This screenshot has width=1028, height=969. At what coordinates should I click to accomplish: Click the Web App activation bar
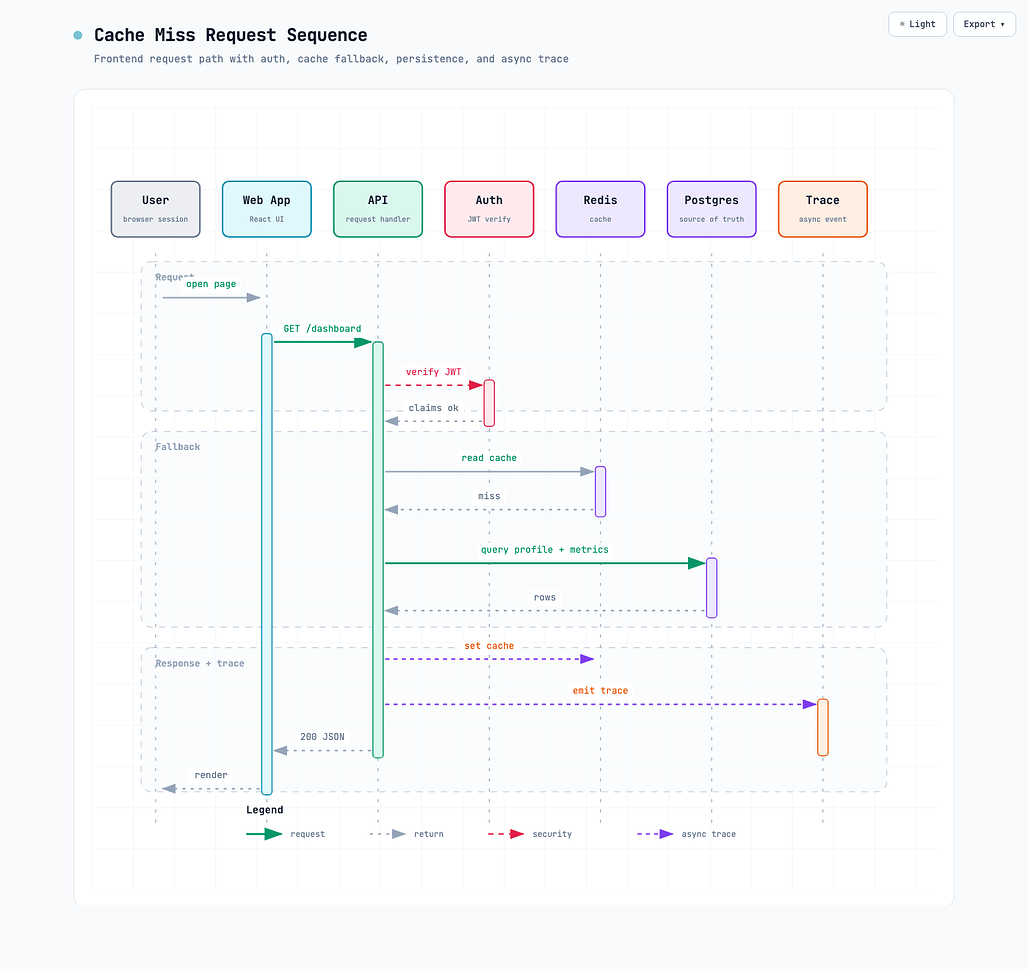pos(267,564)
